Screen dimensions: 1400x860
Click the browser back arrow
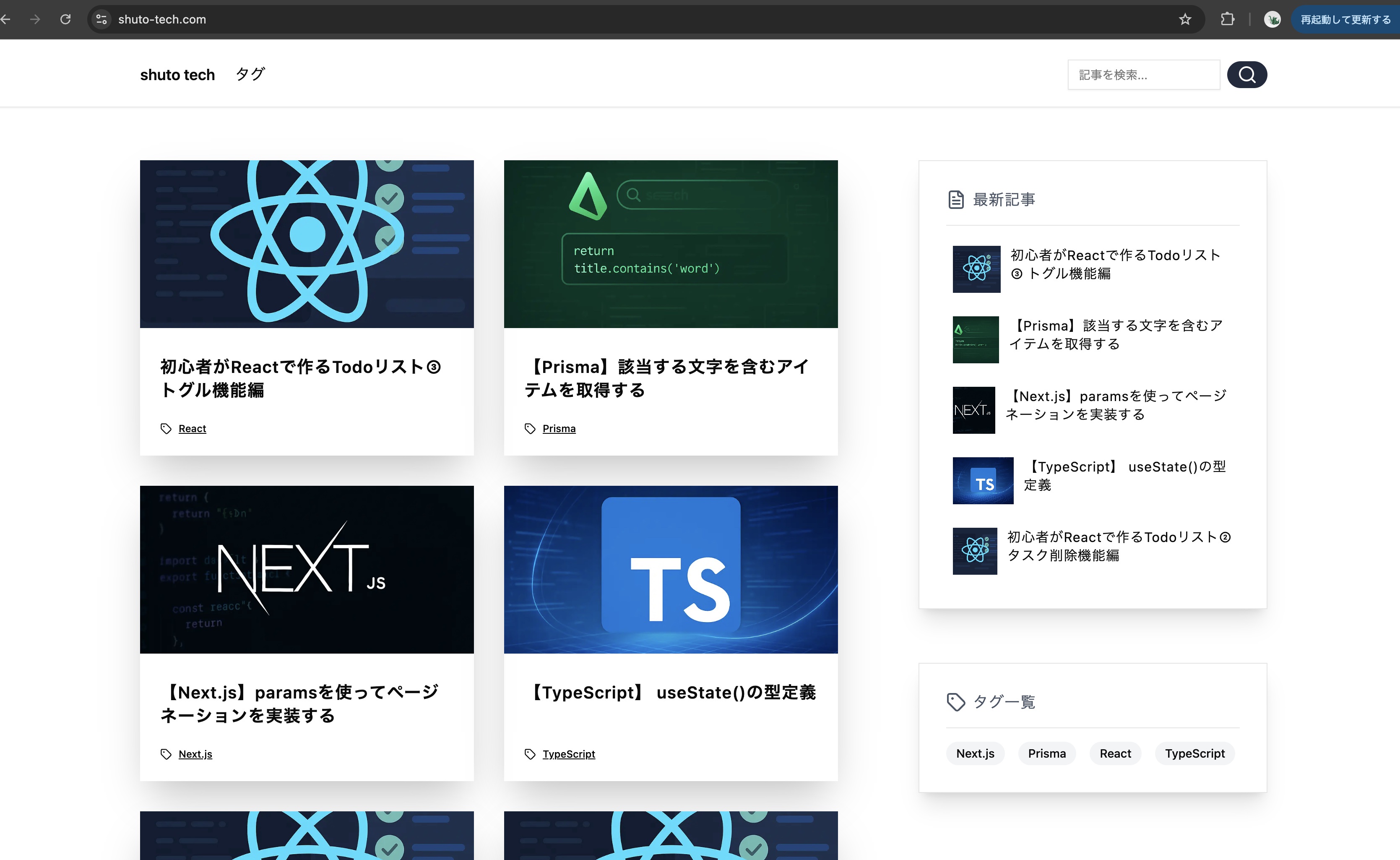pyautogui.click(x=5, y=19)
